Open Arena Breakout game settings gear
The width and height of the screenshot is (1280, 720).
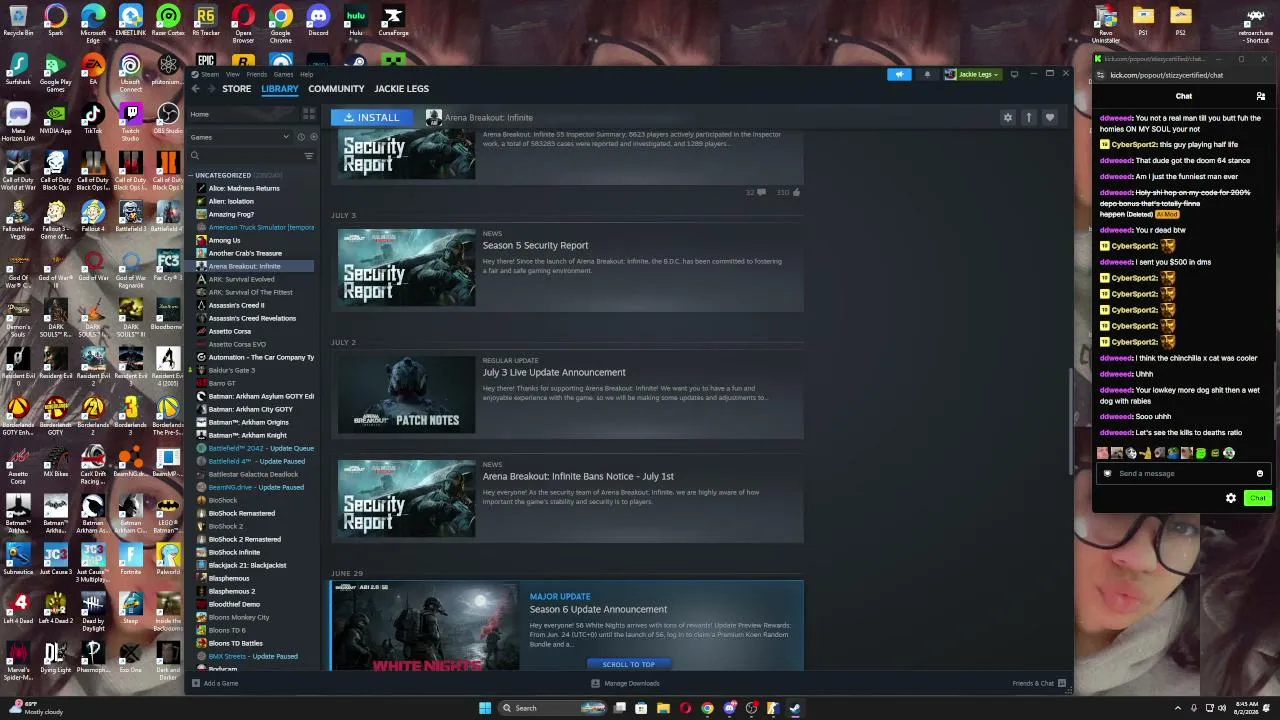coord(1008,118)
